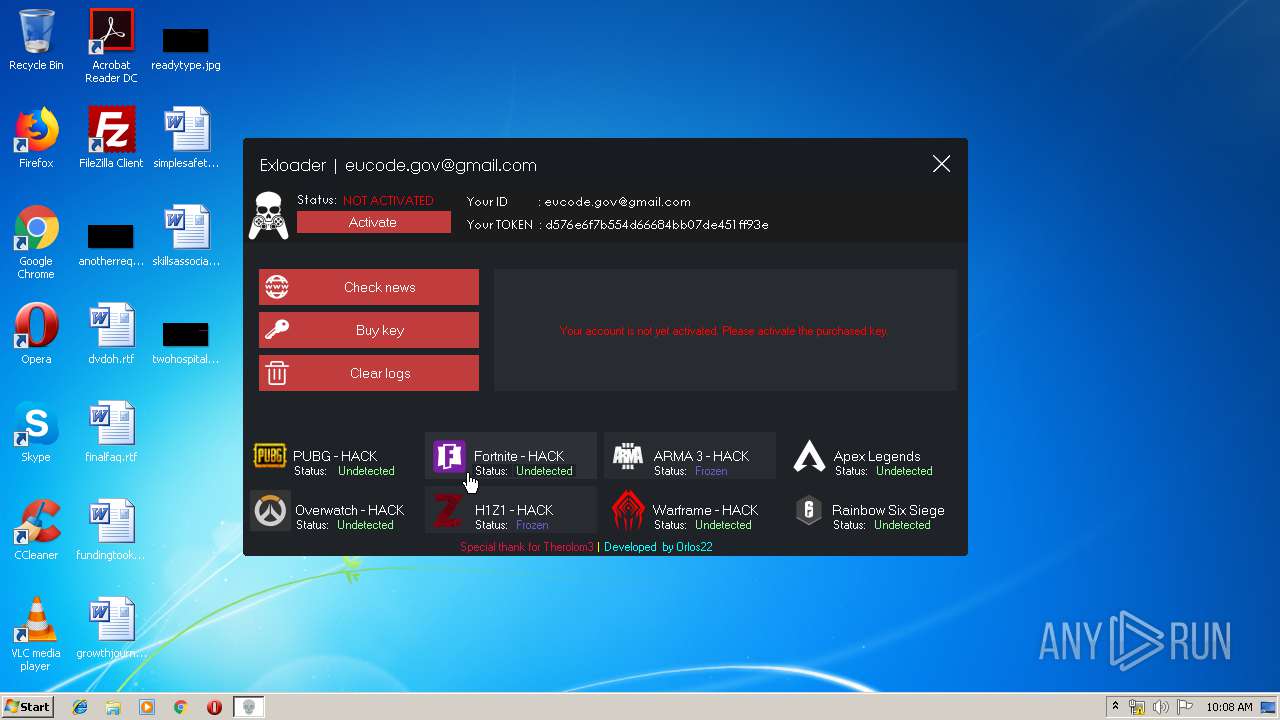Click the Overwatch logo icon
Image resolution: width=1280 pixels, height=720 pixels.
(x=269, y=512)
